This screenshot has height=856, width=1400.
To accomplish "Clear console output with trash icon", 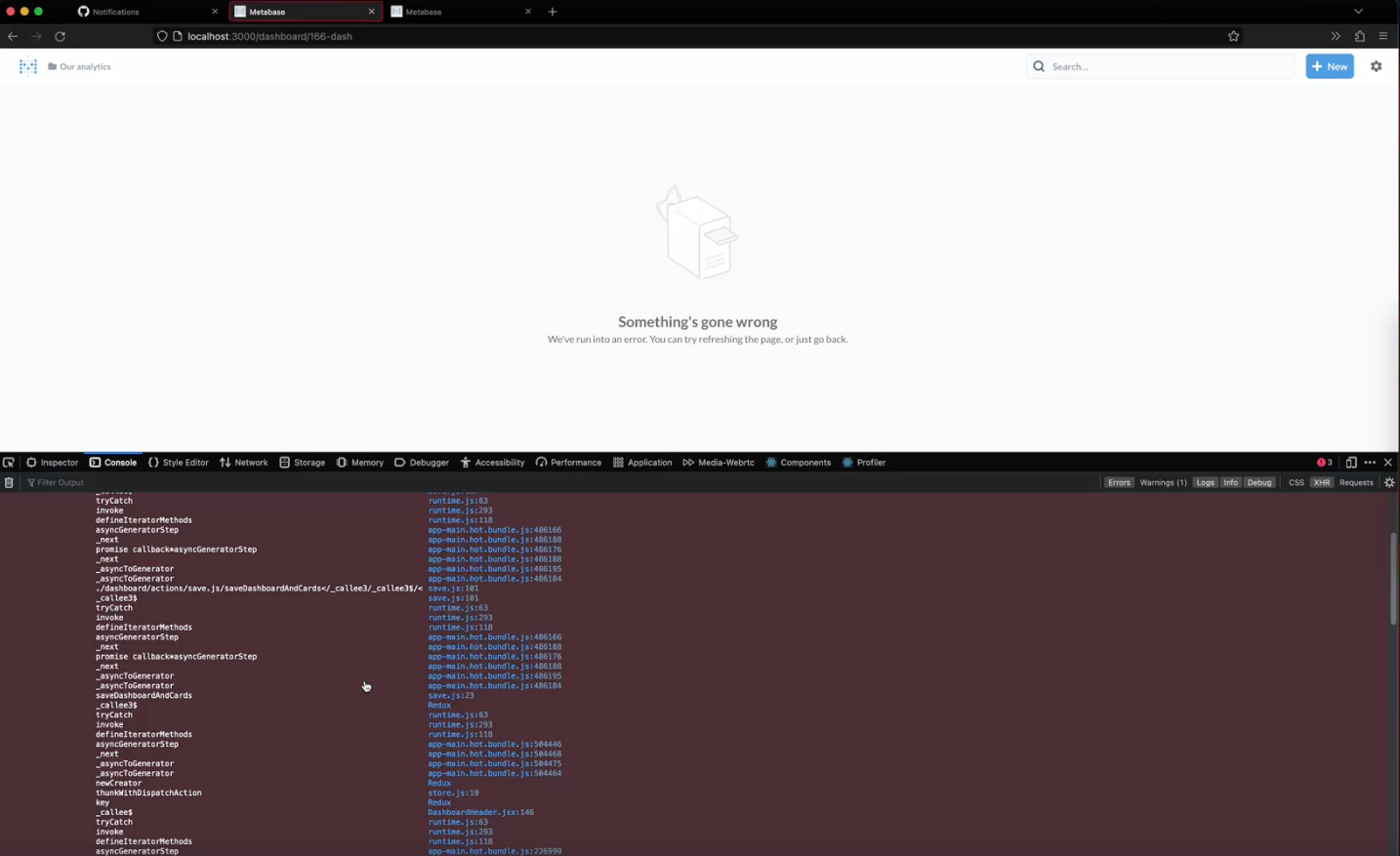I will [x=9, y=481].
